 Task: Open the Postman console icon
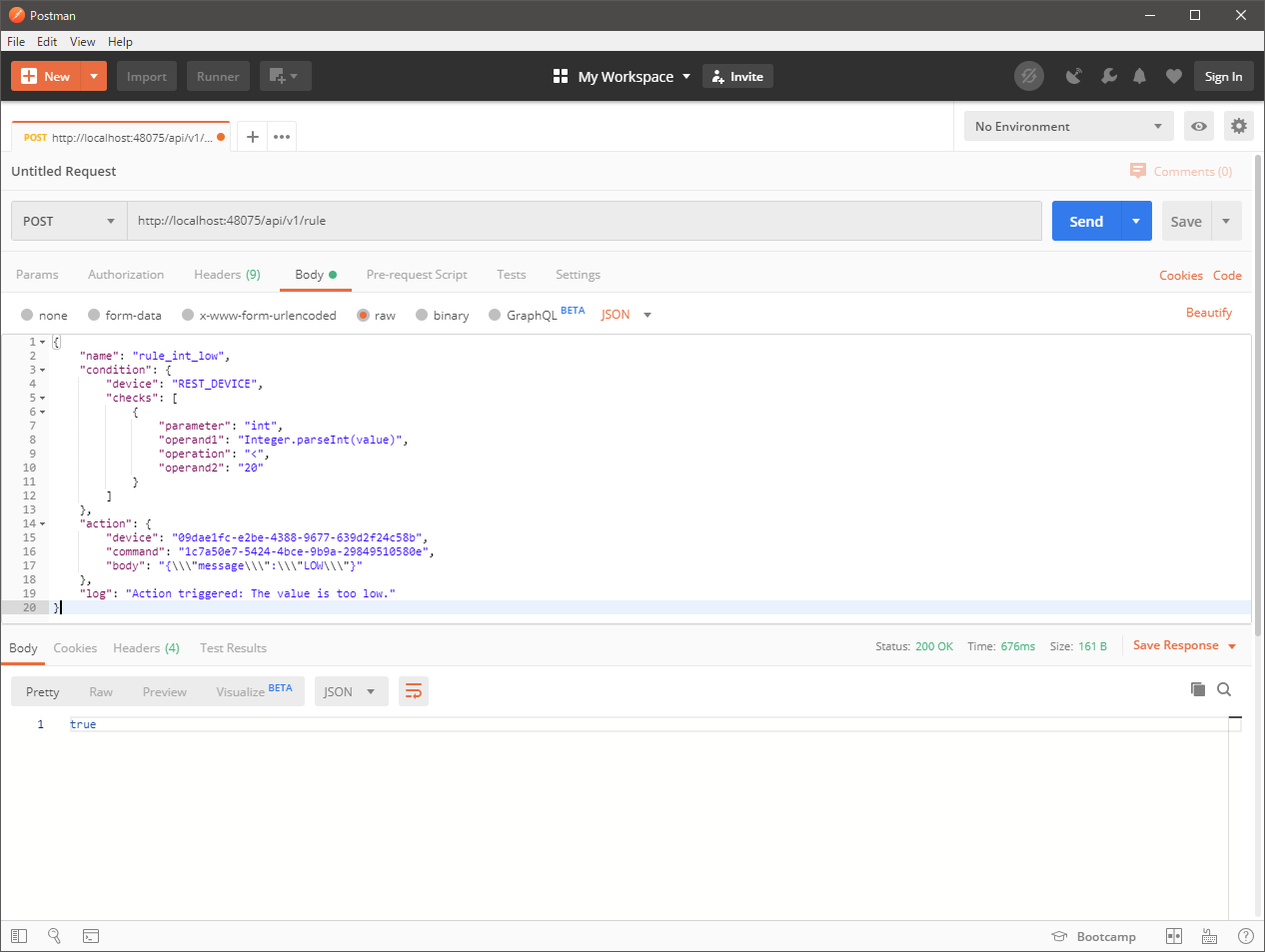91,936
